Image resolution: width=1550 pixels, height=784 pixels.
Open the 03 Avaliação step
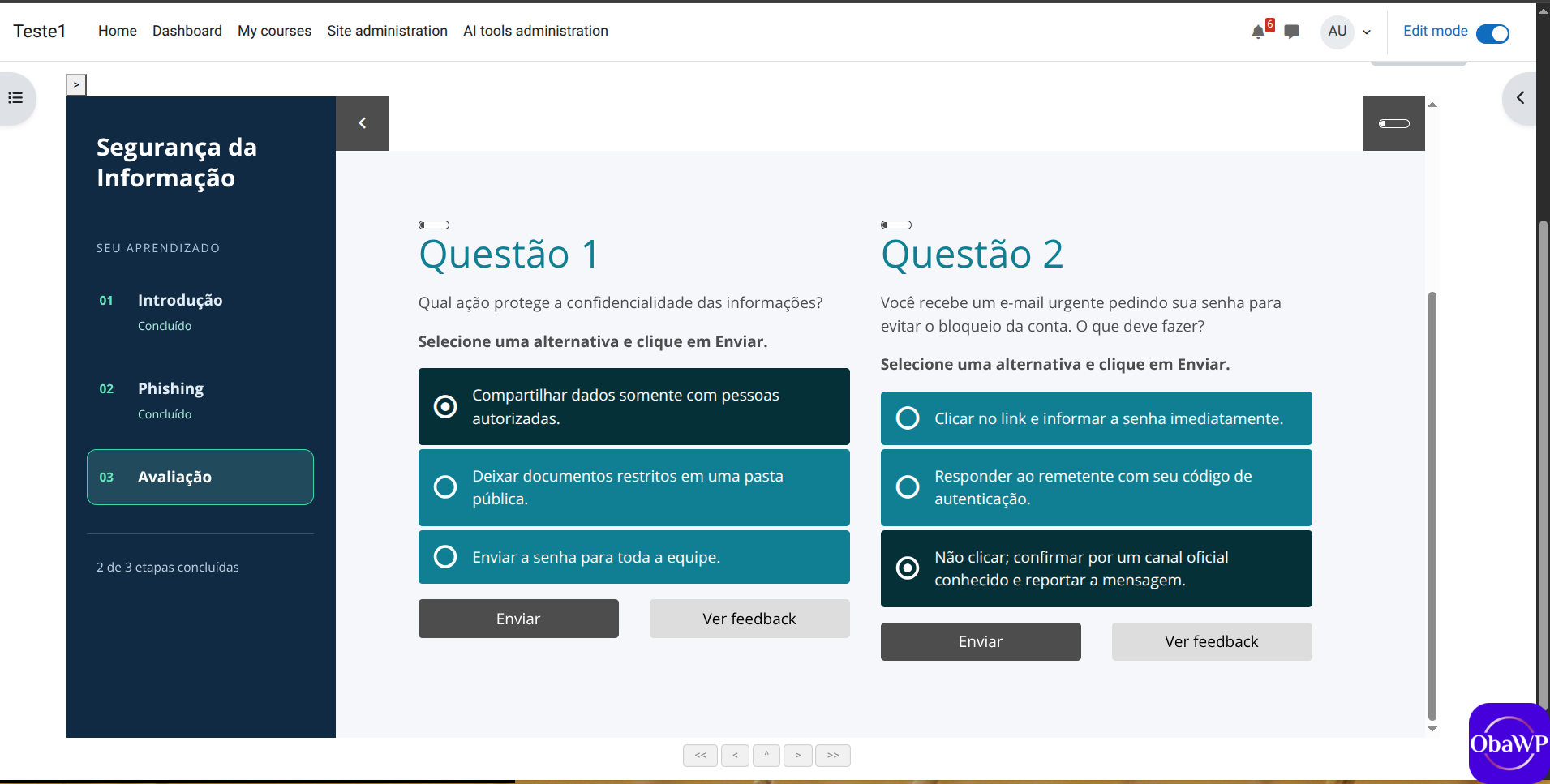click(x=200, y=477)
